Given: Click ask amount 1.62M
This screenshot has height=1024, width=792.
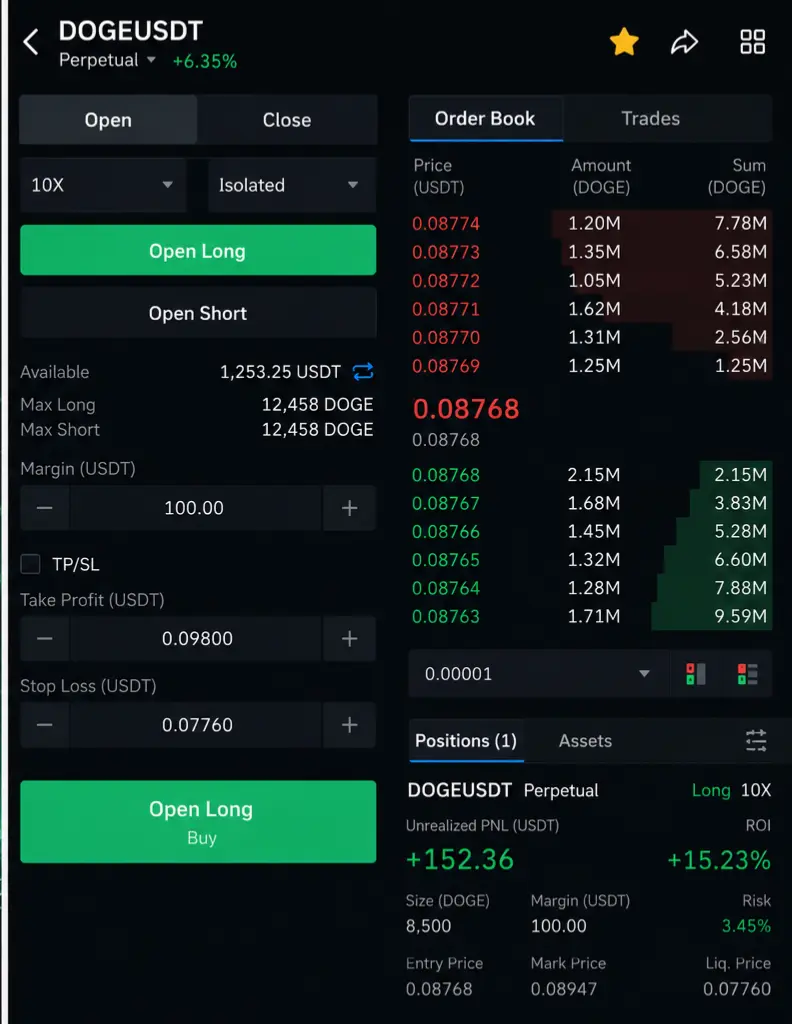Looking at the screenshot, I should click(x=594, y=309).
